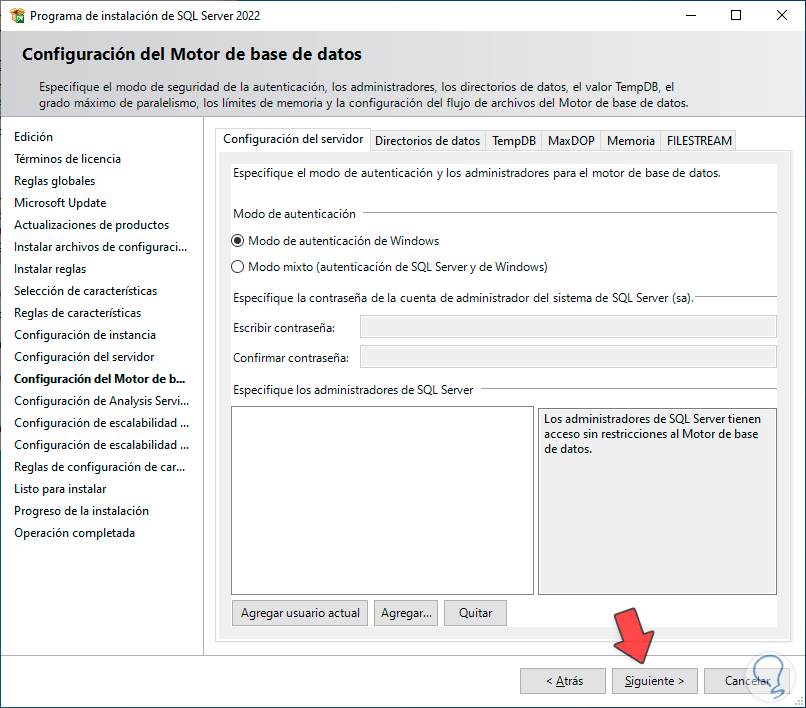The height and width of the screenshot is (708, 806).
Task: Click the Confirmar contraseña input field
Action: click(x=568, y=357)
